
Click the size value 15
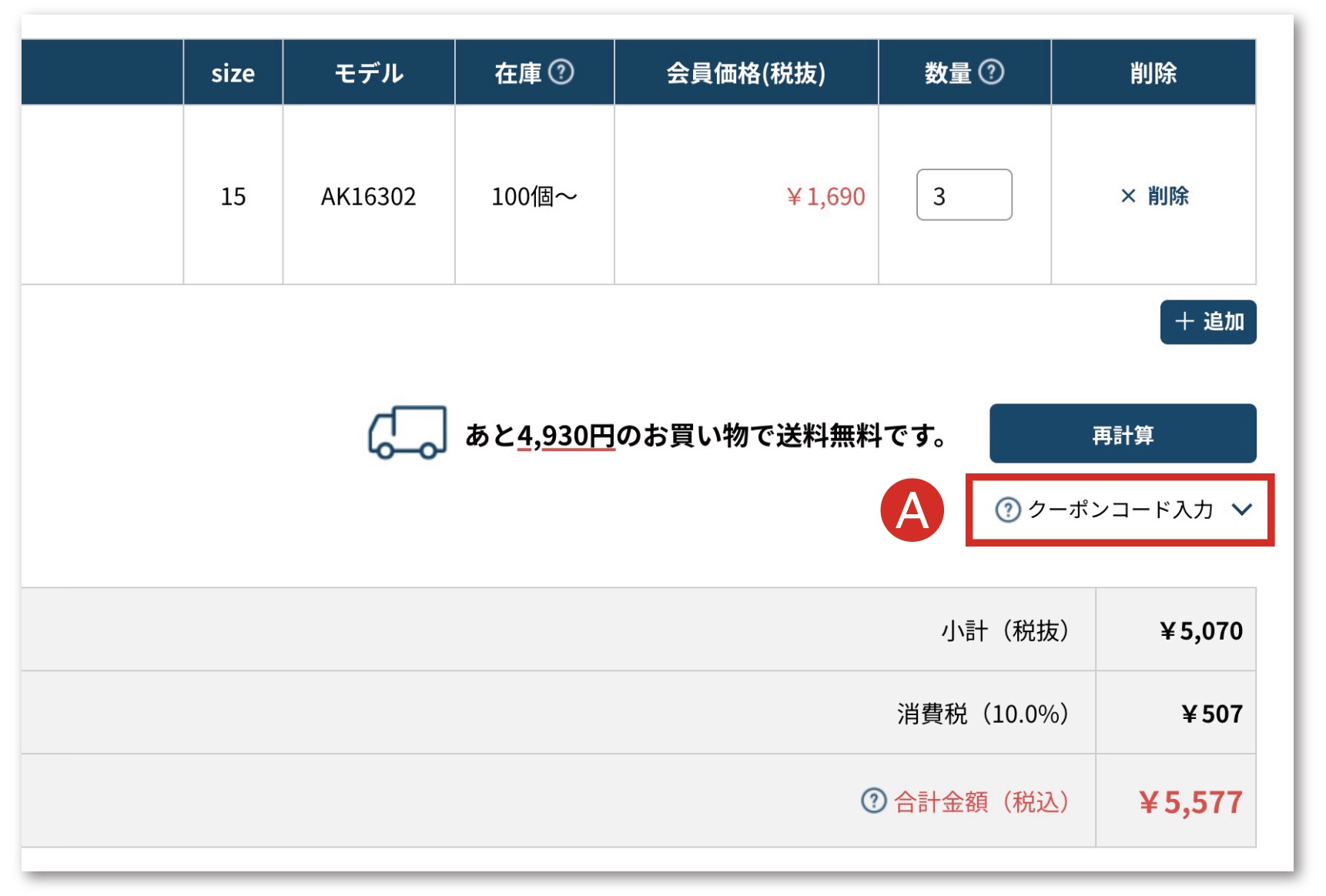click(233, 197)
